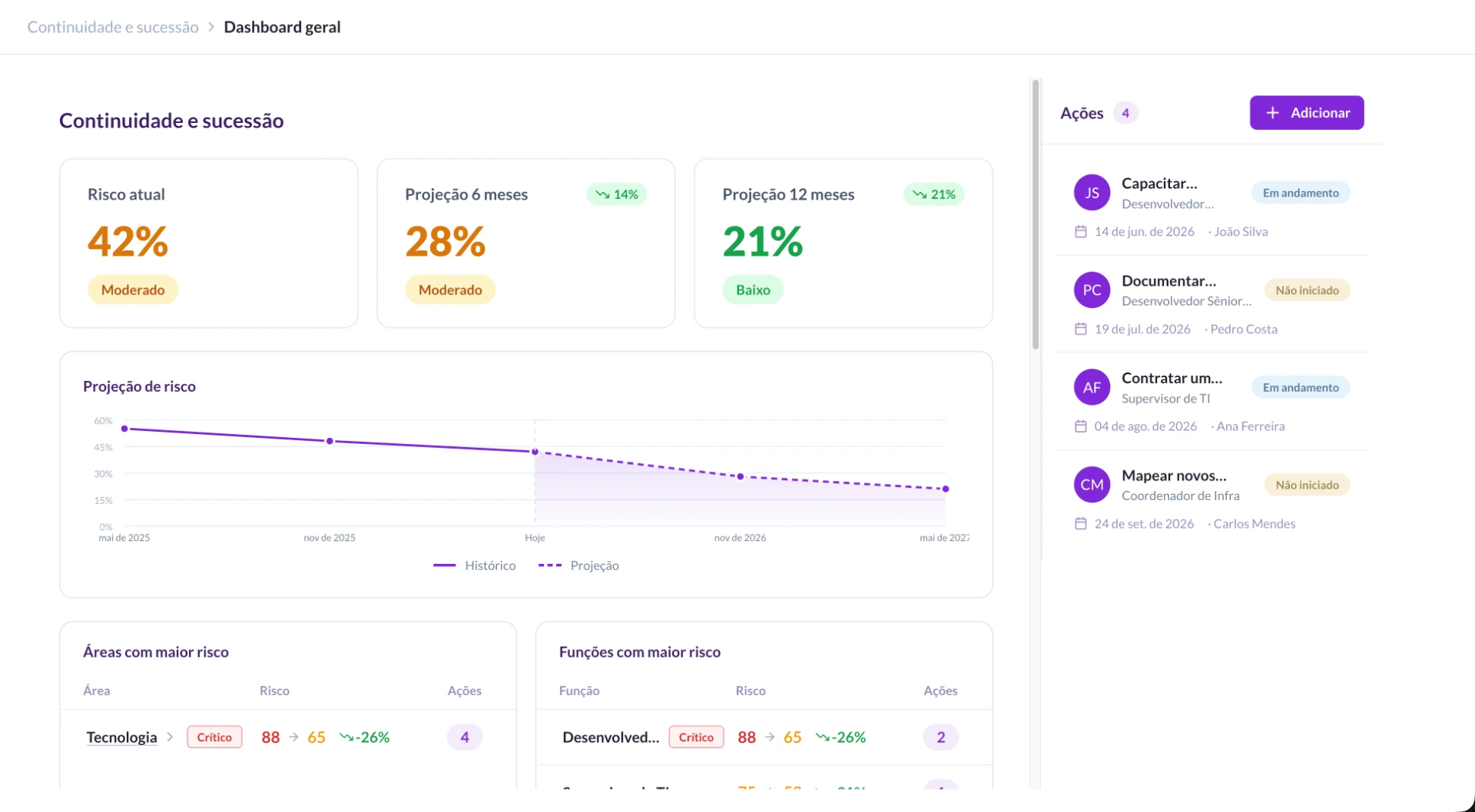This screenshot has width=1475, height=812.
Task: Click the mai de 2027 projection point
Action: (x=946, y=489)
